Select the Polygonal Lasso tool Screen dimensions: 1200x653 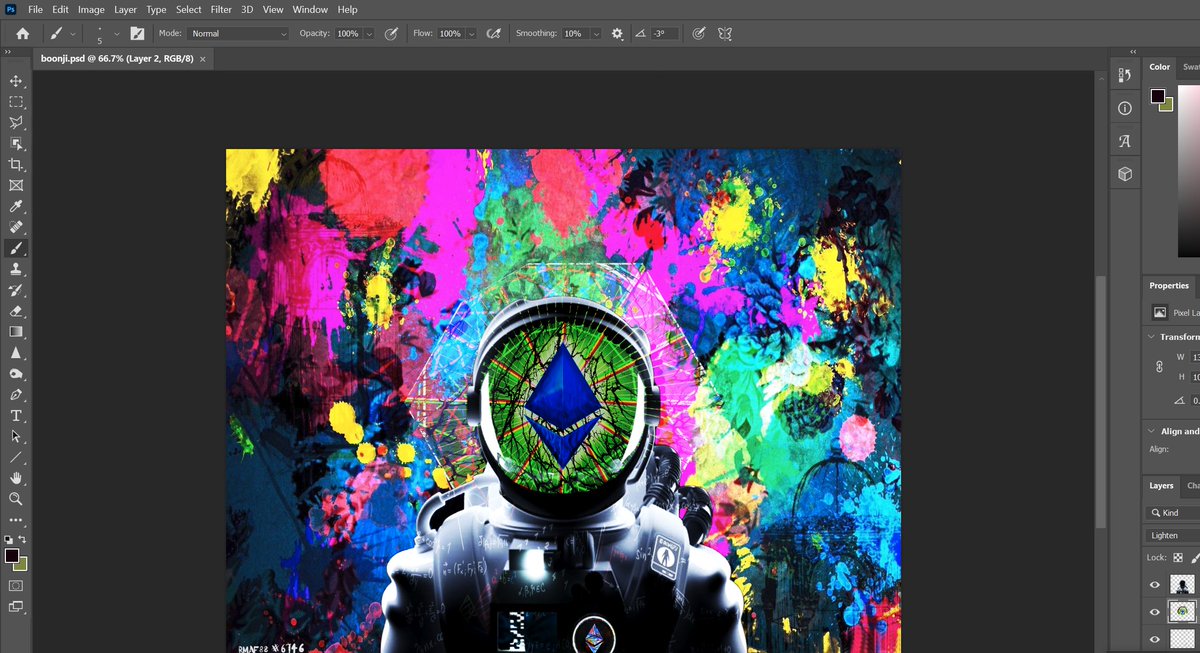[x=16, y=123]
